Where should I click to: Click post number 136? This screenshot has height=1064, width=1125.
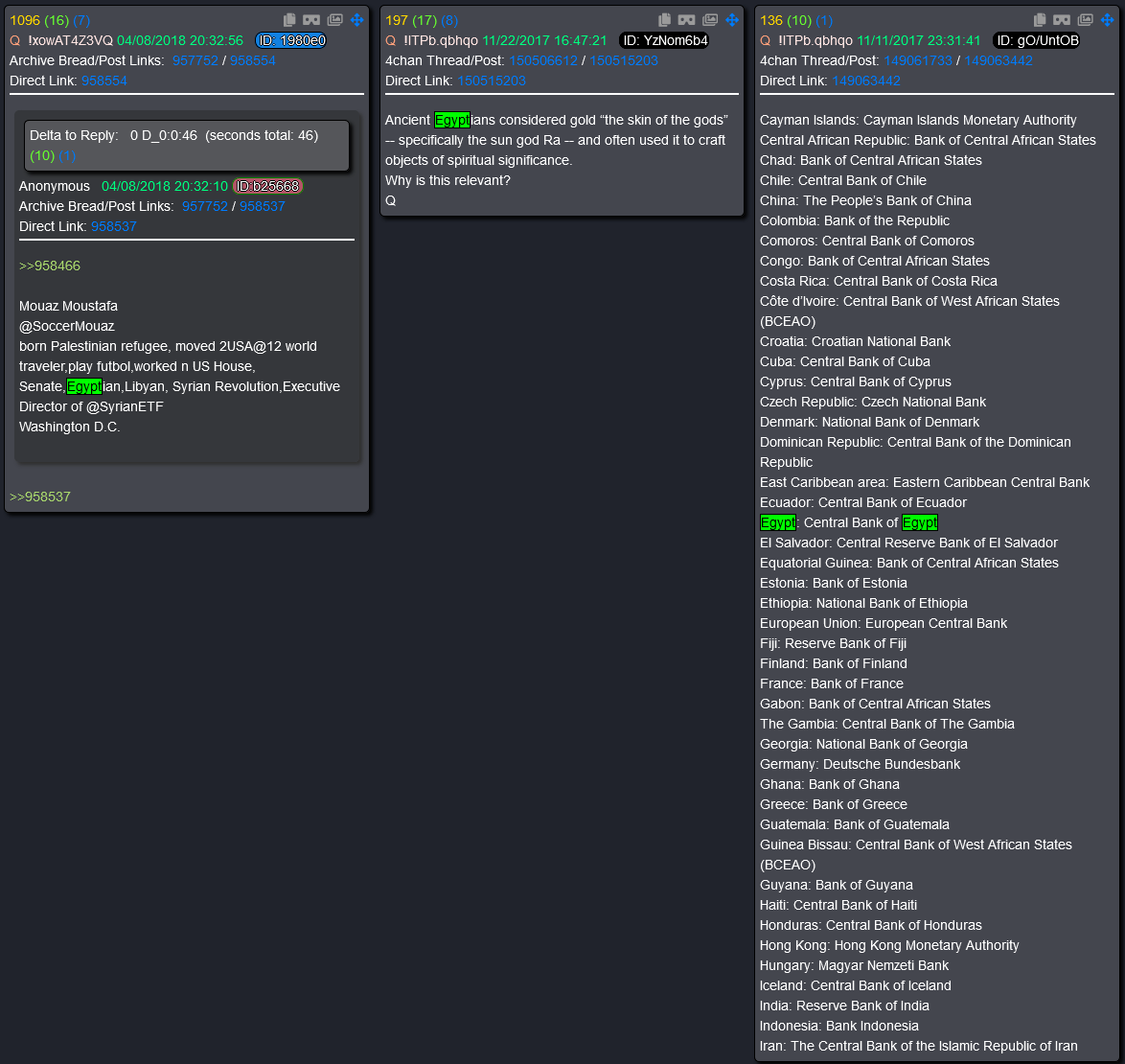click(x=771, y=21)
